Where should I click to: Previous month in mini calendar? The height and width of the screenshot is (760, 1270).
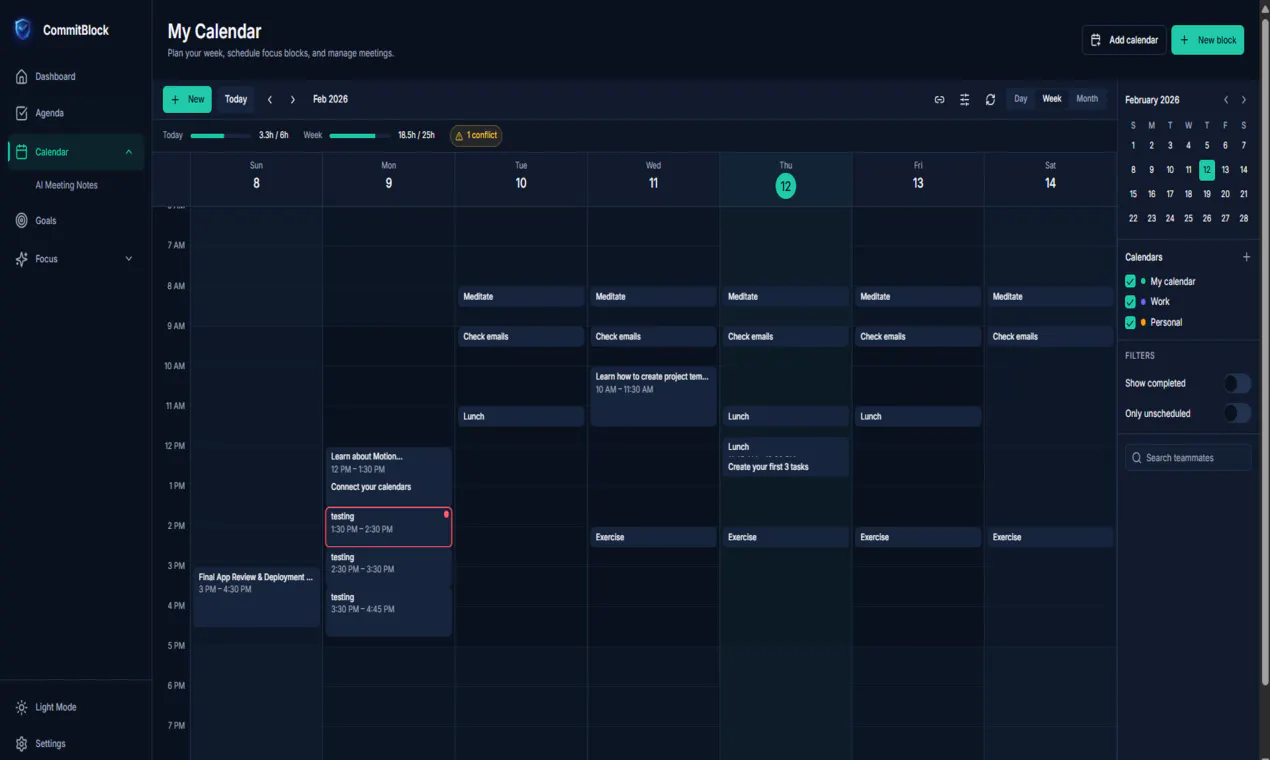pyautogui.click(x=1226, y=100)
